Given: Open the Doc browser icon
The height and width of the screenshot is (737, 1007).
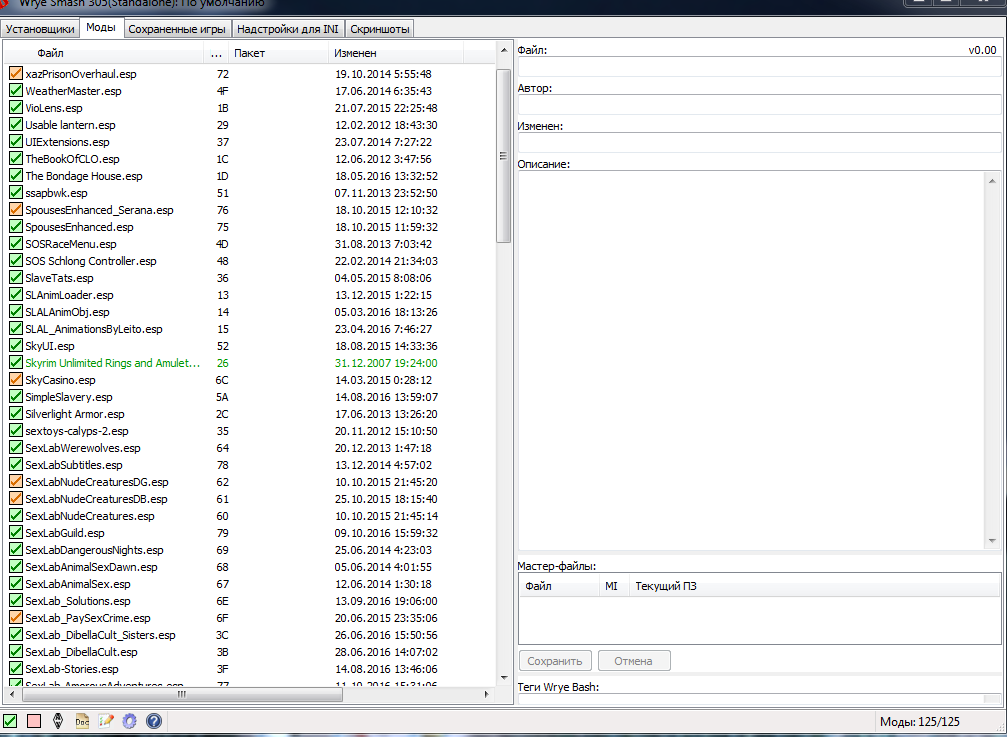Looking at the screenshot, I should (83, 721).
